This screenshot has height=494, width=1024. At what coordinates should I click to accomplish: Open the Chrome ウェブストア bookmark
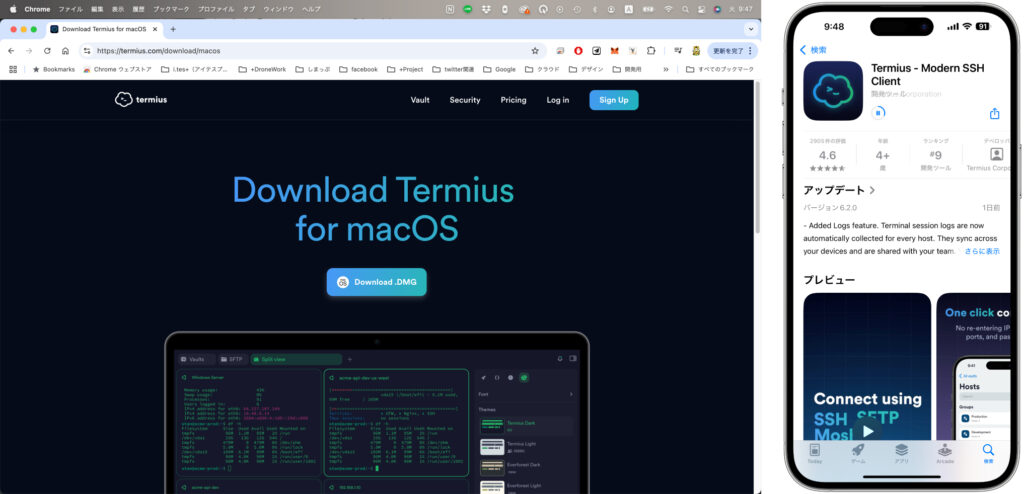click(x=117, y=69)
